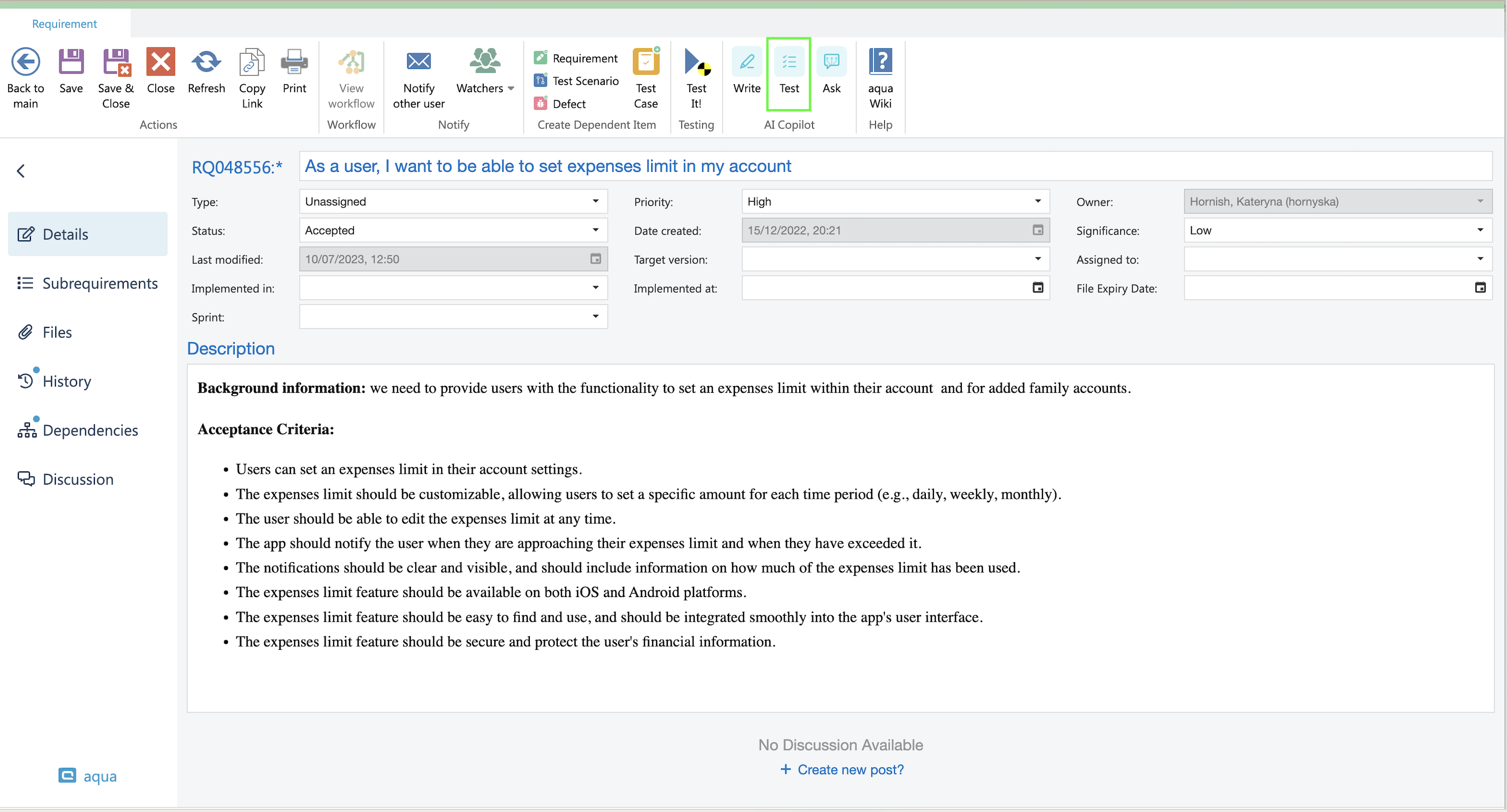Click the Copy Link icon
Viewport: 1507px width, 812px height.
click(x=252, y=62)
